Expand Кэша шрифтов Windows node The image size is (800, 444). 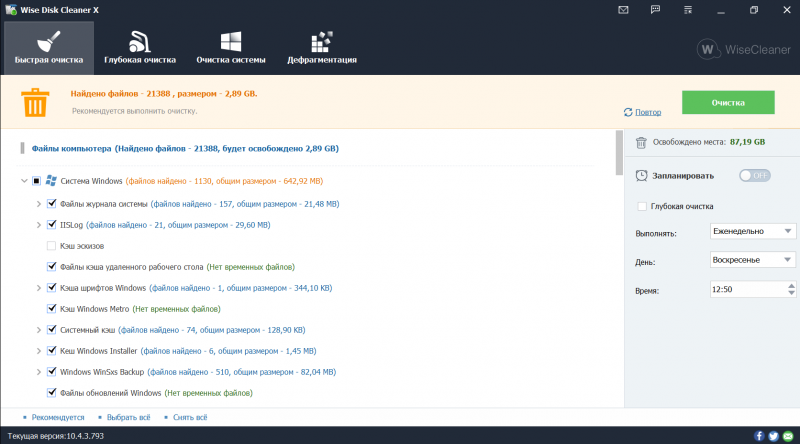(39, 288)
